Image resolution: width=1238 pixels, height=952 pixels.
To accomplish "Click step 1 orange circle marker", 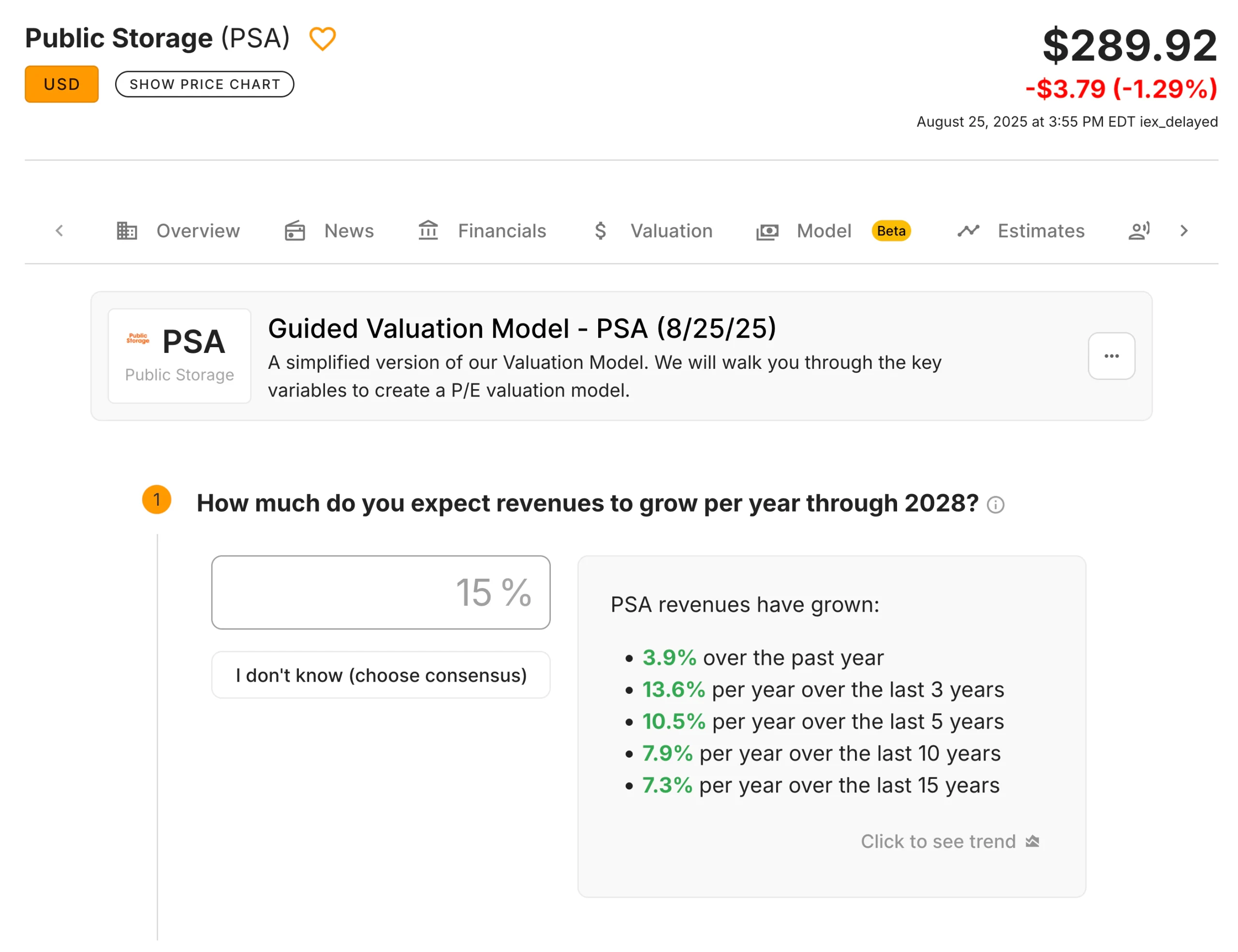I will pyautogui.click(x=157, y=500).
